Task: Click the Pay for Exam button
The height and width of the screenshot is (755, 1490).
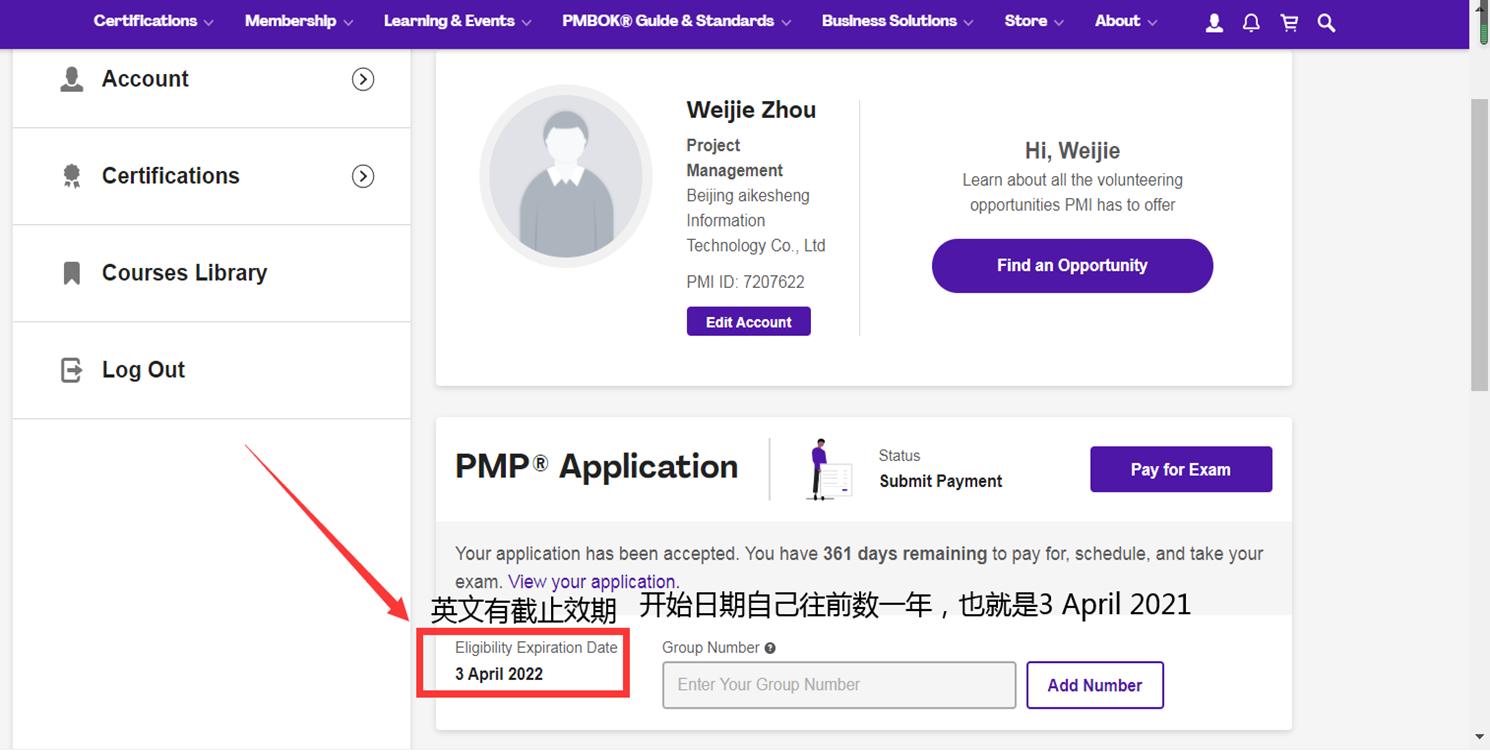Action: pyautogui.click(x=1180, y=469)
